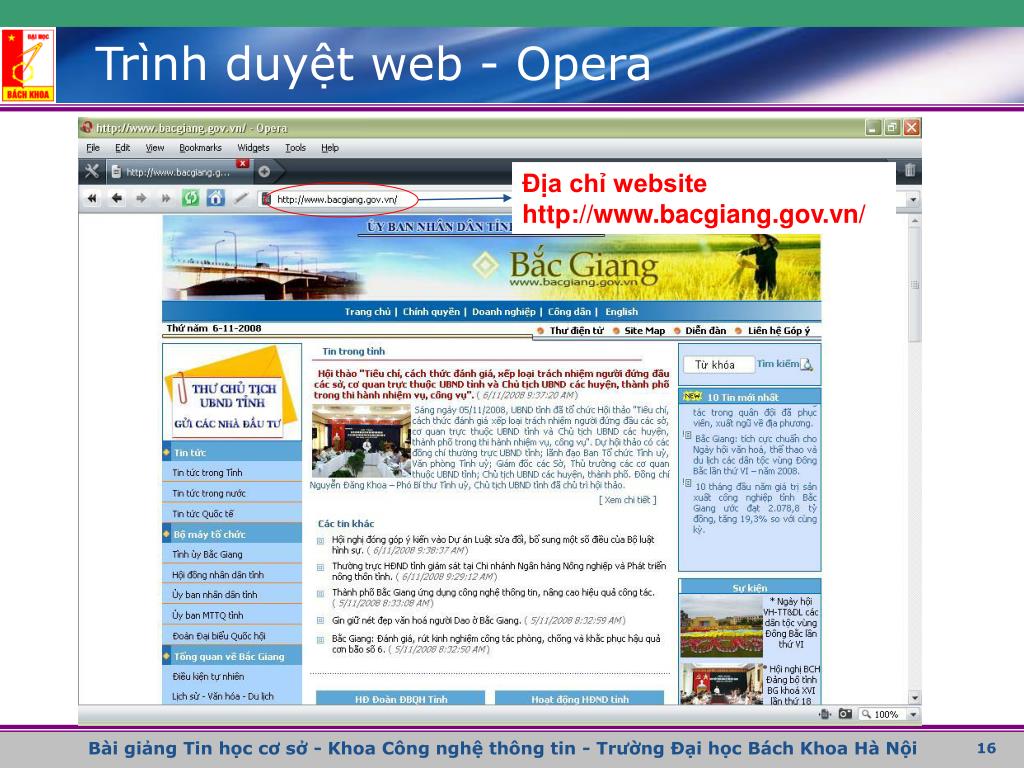This screenshot has height=768, width=1024.
Task: Open news item Gìn giữ nét đẹp văn hoá người Dao
Action: (x=426, y=620)
